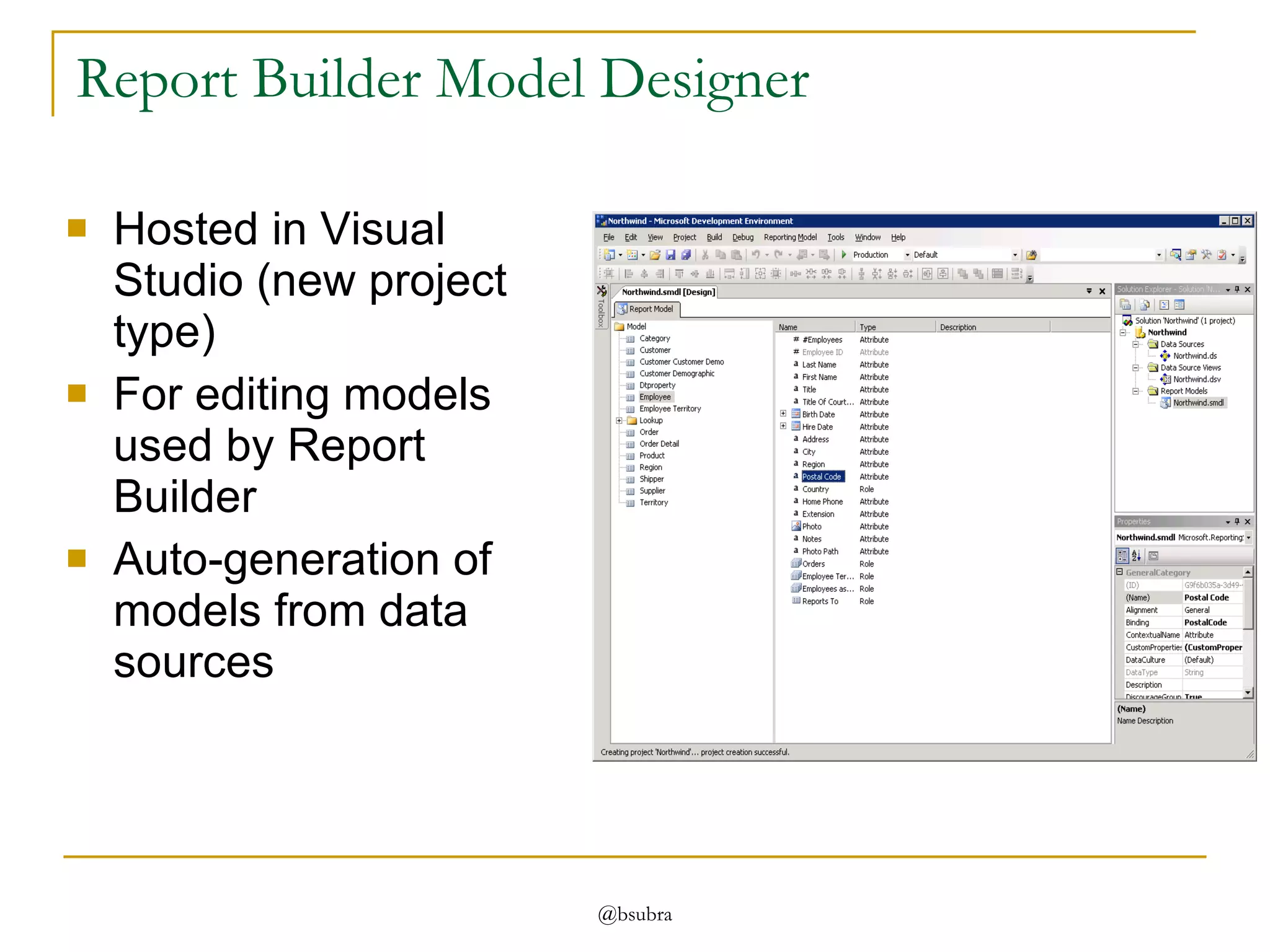This screenshot has width=1270, height=952.
Task: Collapse the Report Models folder
Action: coord(1135,391)
